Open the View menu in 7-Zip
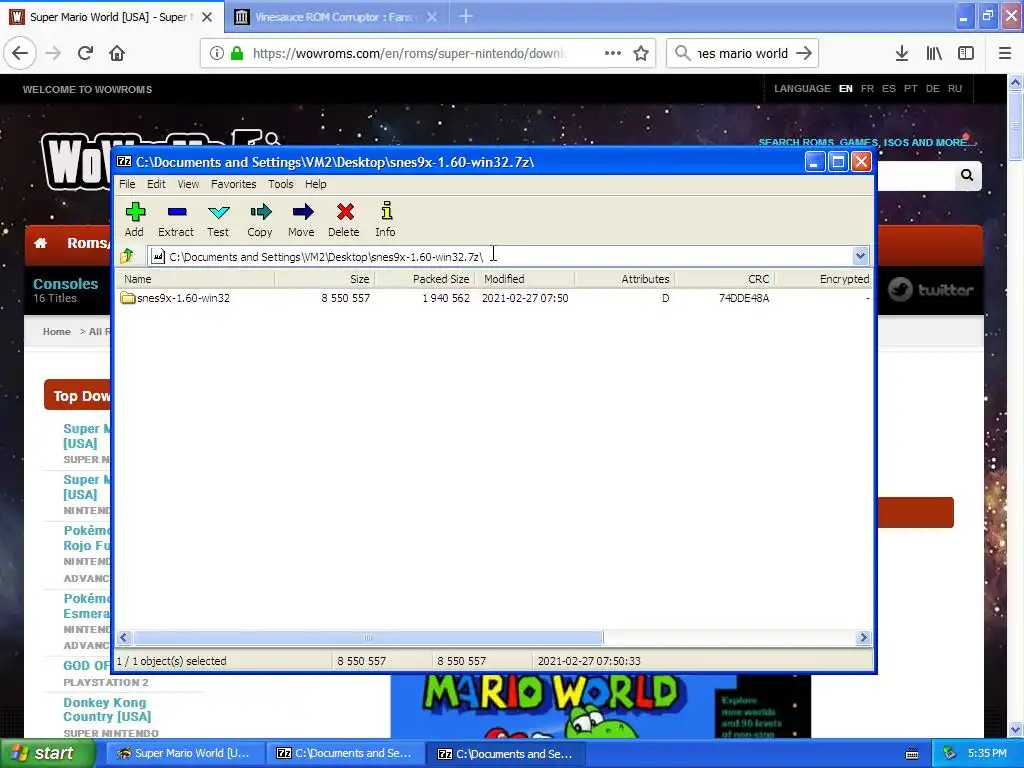 coord(188,184)
